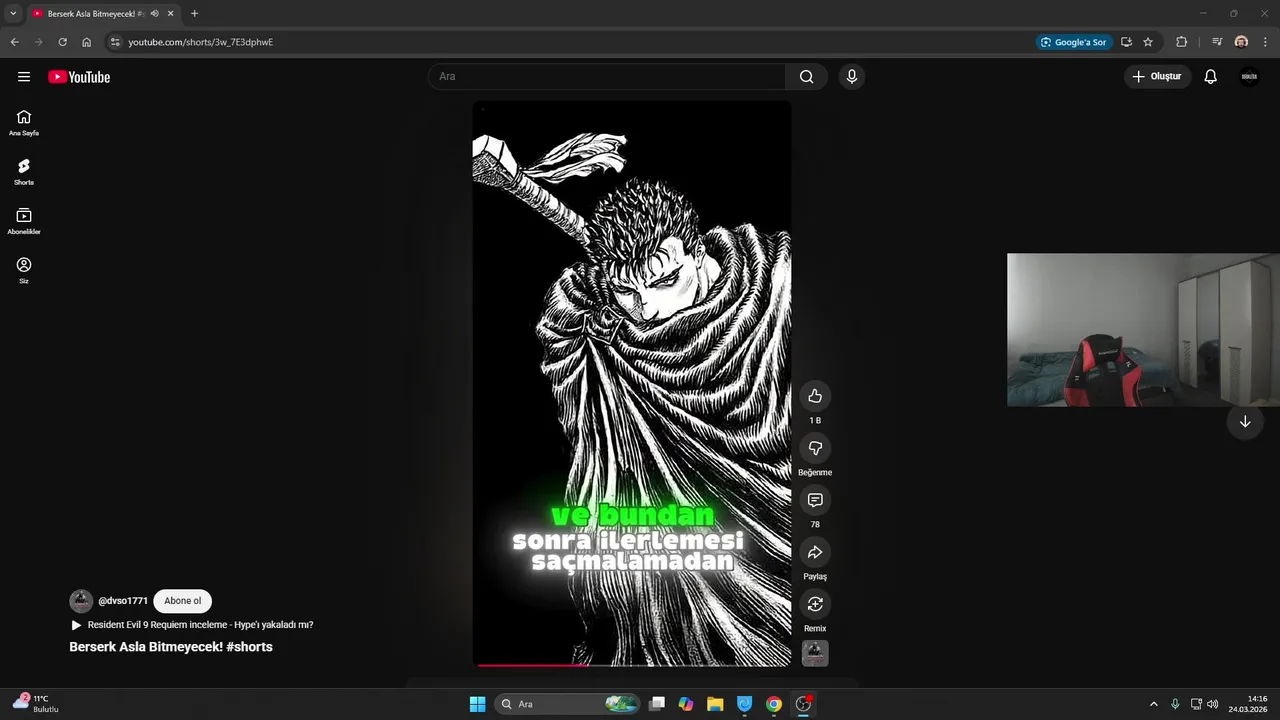Click the Oluştur create button
Screen dimensions: 1280x720
[x=1157, y=77]
